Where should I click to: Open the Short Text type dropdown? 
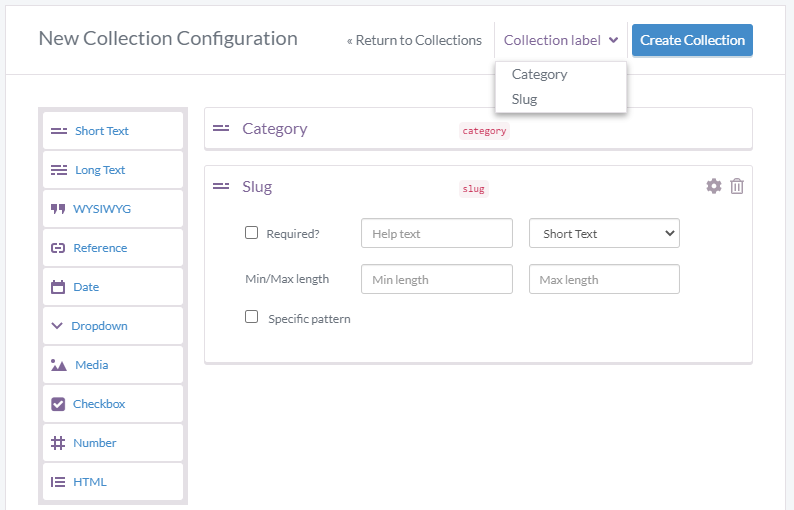coord(604,234)
